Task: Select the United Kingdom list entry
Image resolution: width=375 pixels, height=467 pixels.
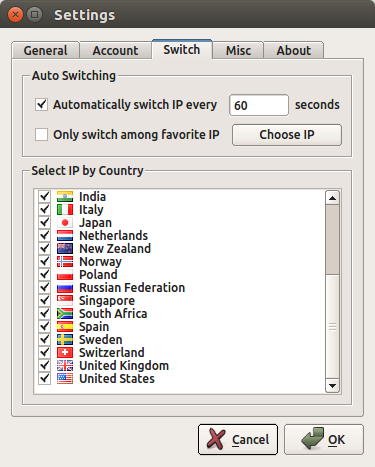Action: coord(124,366)
